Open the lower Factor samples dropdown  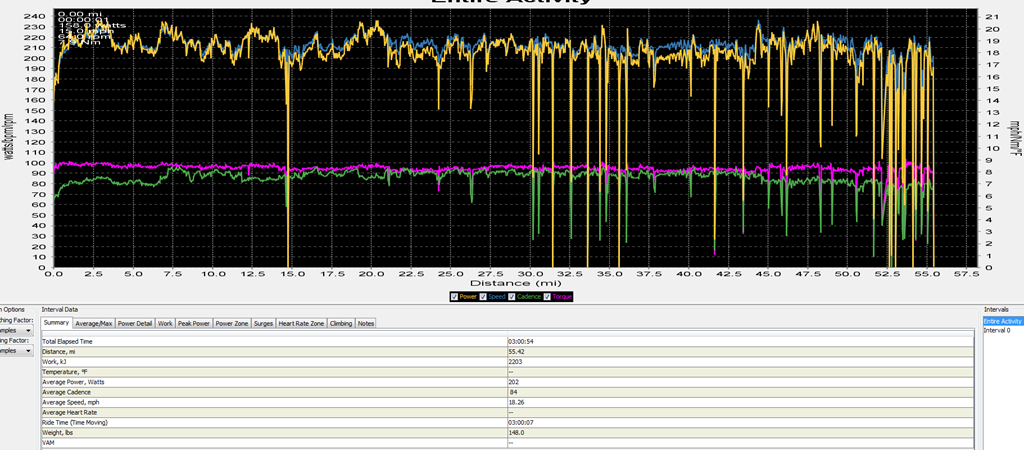click(x=27, y=351)
